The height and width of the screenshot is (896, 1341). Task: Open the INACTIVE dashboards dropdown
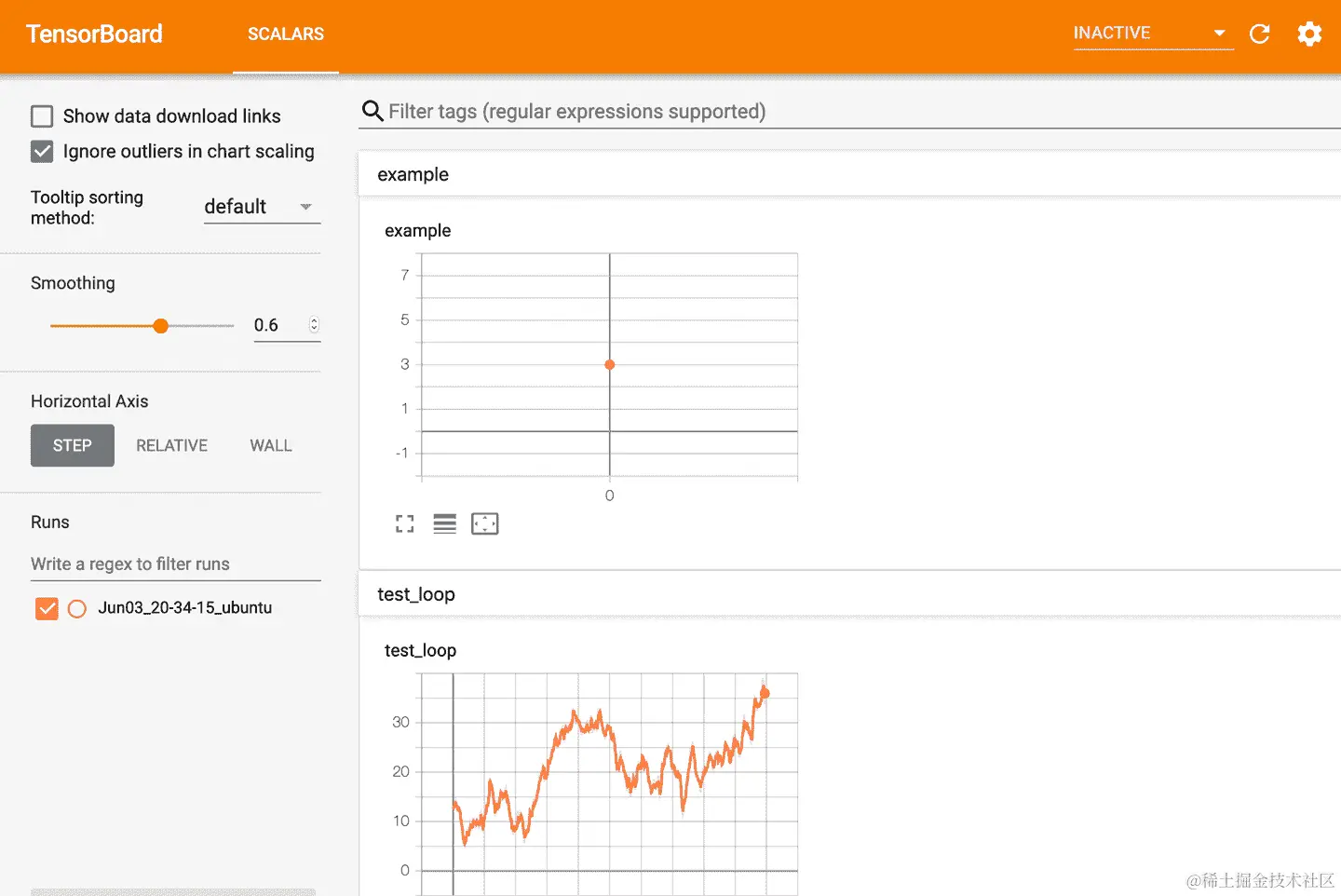1153,34
